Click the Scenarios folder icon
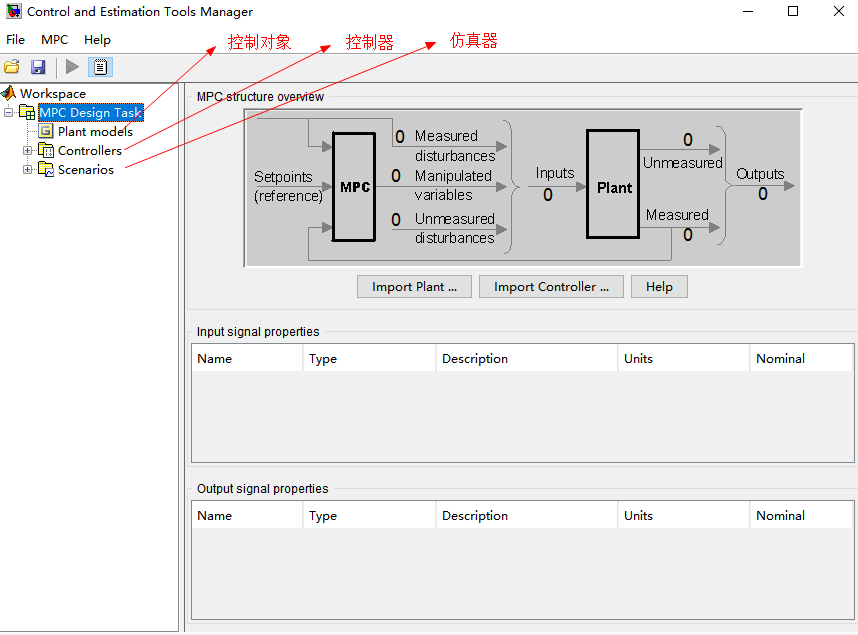 (45, 169)
